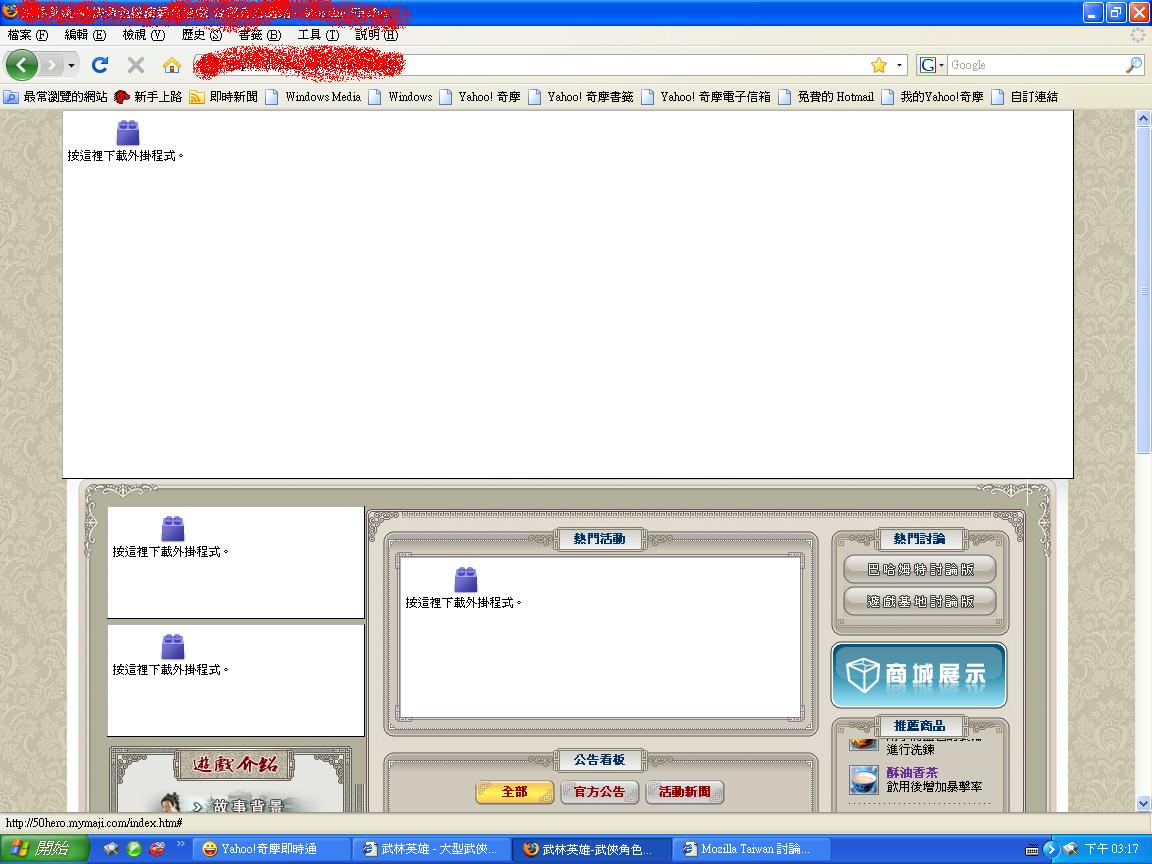
Task: Open the location bar history dropdown
Action: click(899, 65)
